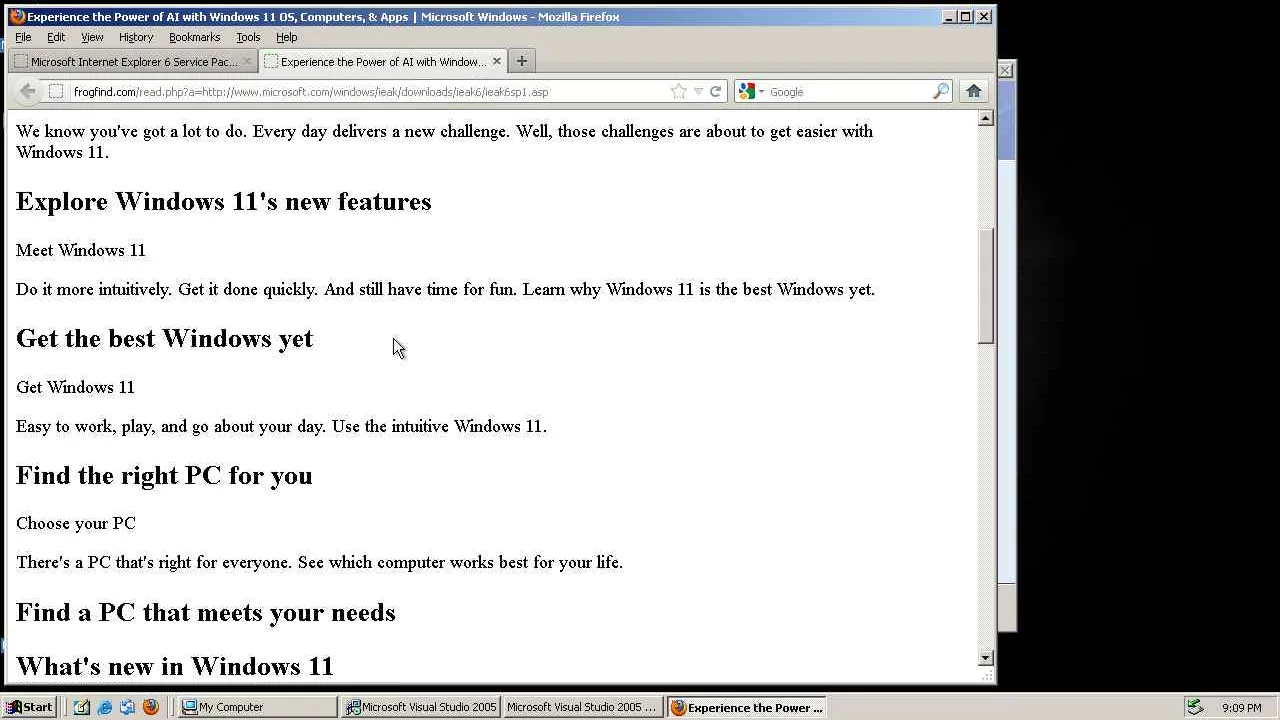
Task: Launch Internet Explorer from Quick Launch
Action: click(104, 707)
